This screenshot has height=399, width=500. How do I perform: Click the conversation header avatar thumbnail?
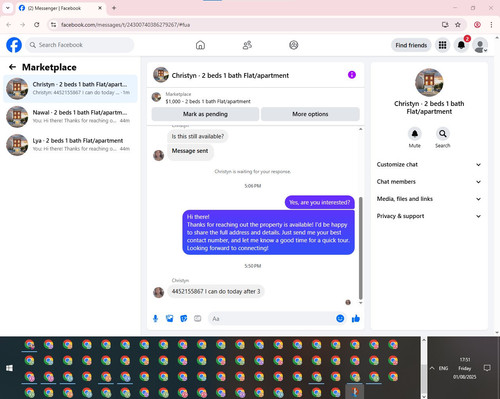(161, 75)
